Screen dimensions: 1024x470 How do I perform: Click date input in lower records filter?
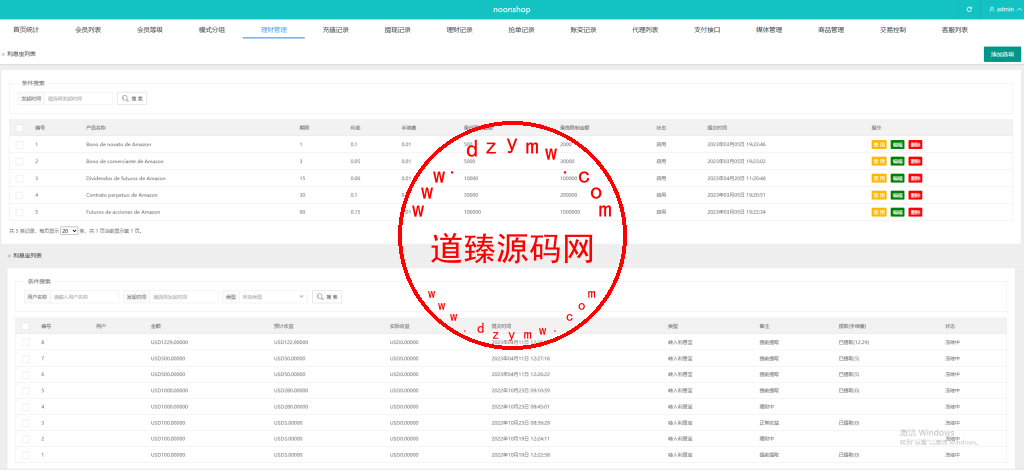pos(184,296)
